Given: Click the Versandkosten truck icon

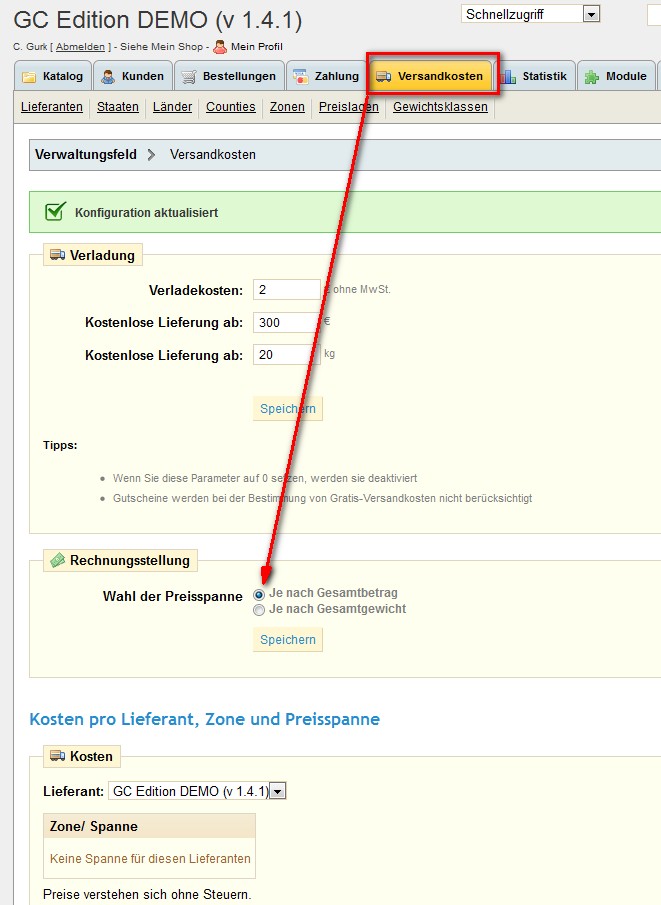Looking at the screenshot, I should (x=383, y=77).
